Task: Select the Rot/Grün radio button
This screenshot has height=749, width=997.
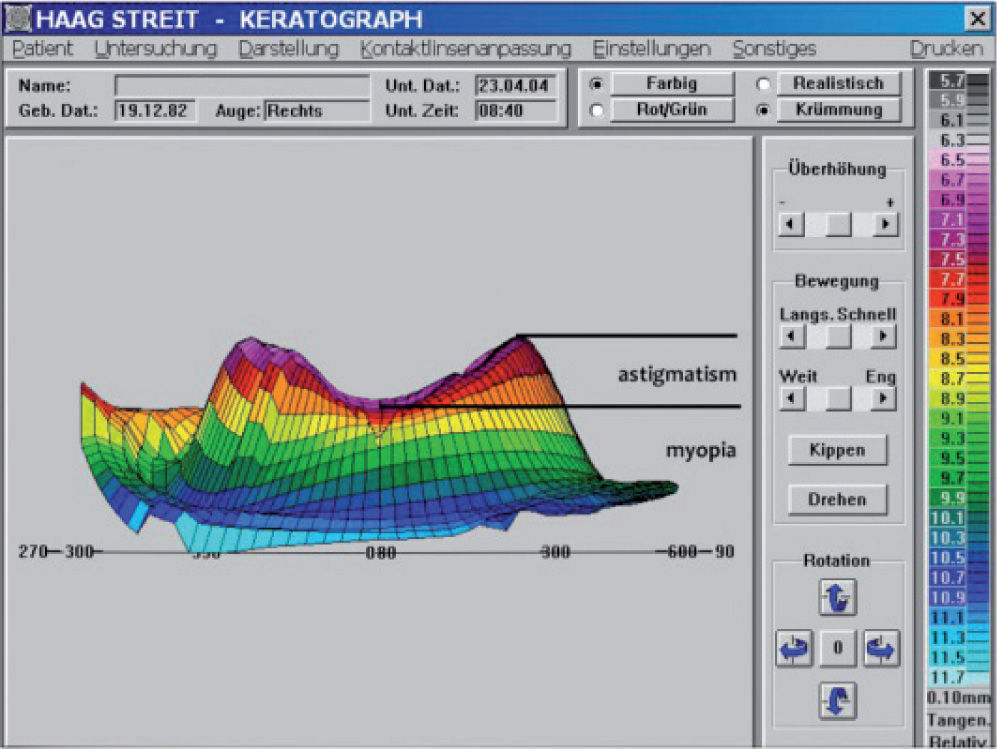Action: coord(597,110)
